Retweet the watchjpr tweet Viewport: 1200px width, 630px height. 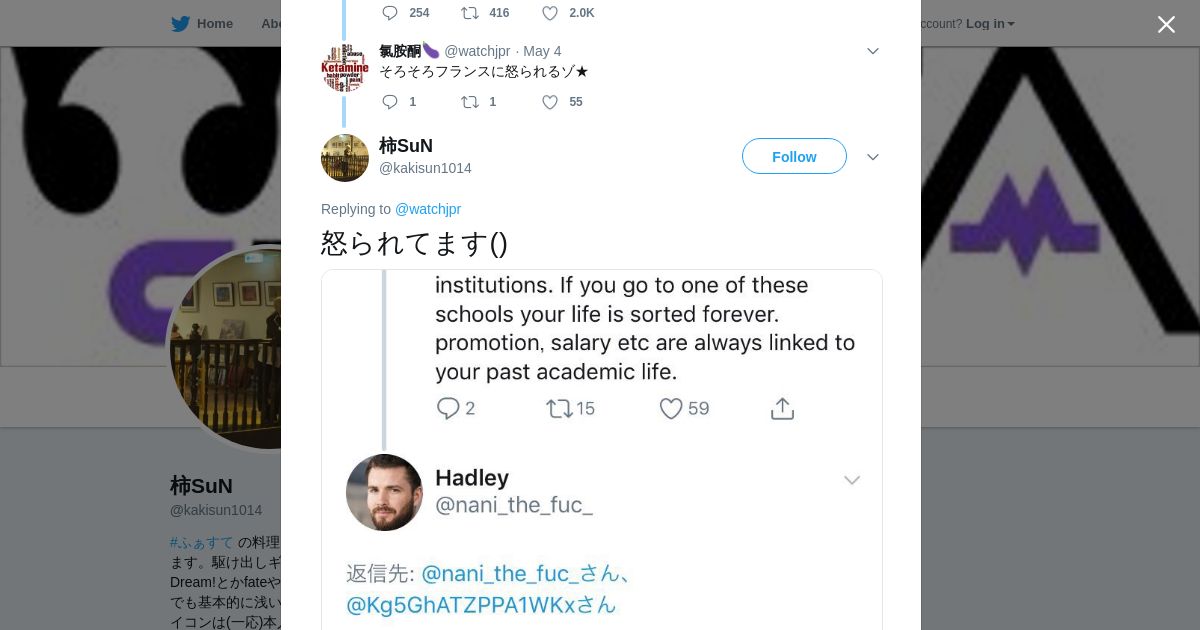point(470,102)
